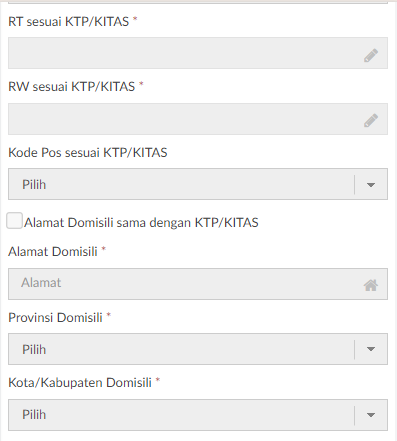Click pencil icon in RW sesuai KTP/KITAS field
397x441 pixels.
click(x=371, y=120)
